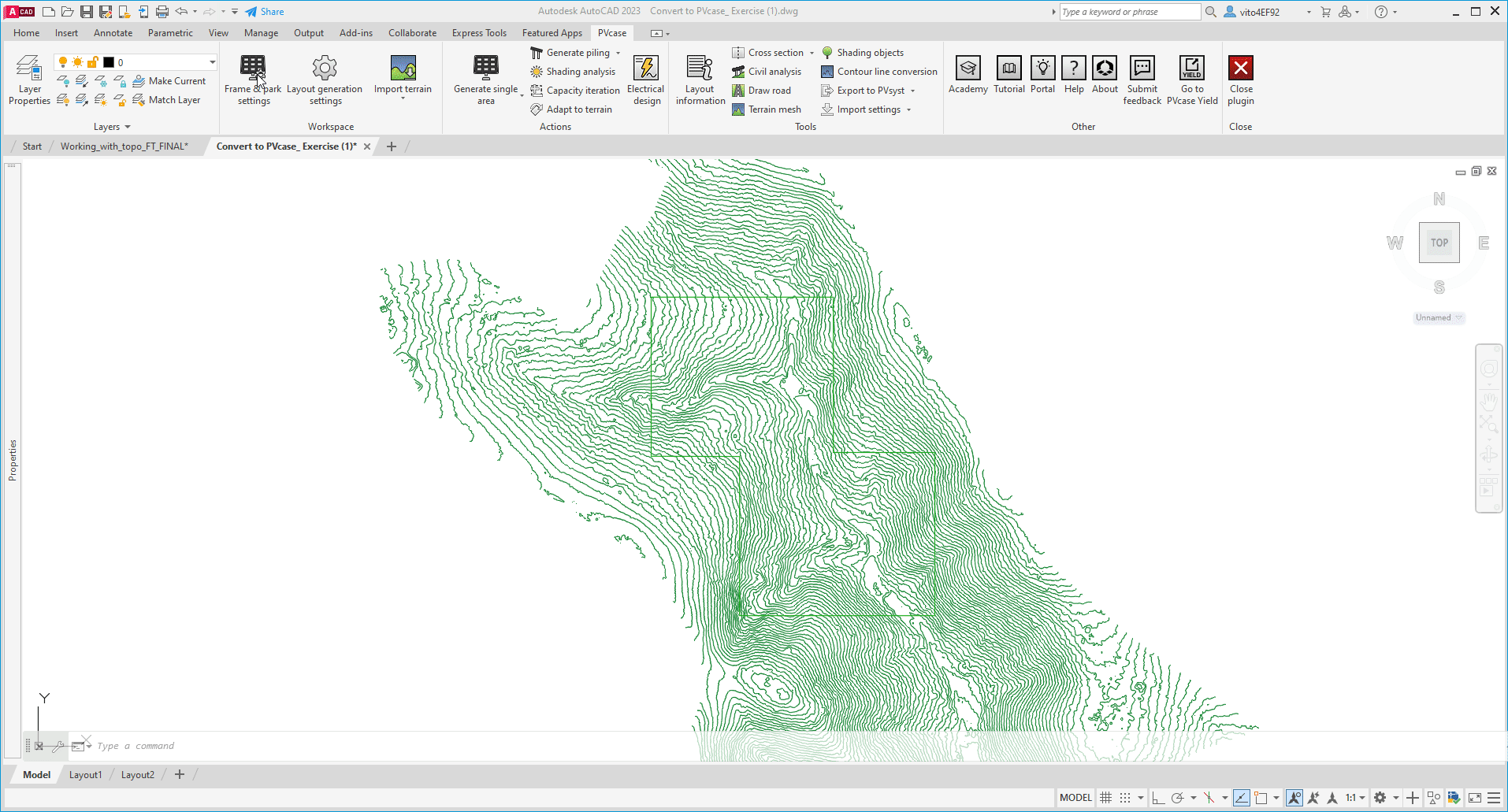Screen dimensions: 1508x812
Task: Click the Share button
Action: pos(265,12)
